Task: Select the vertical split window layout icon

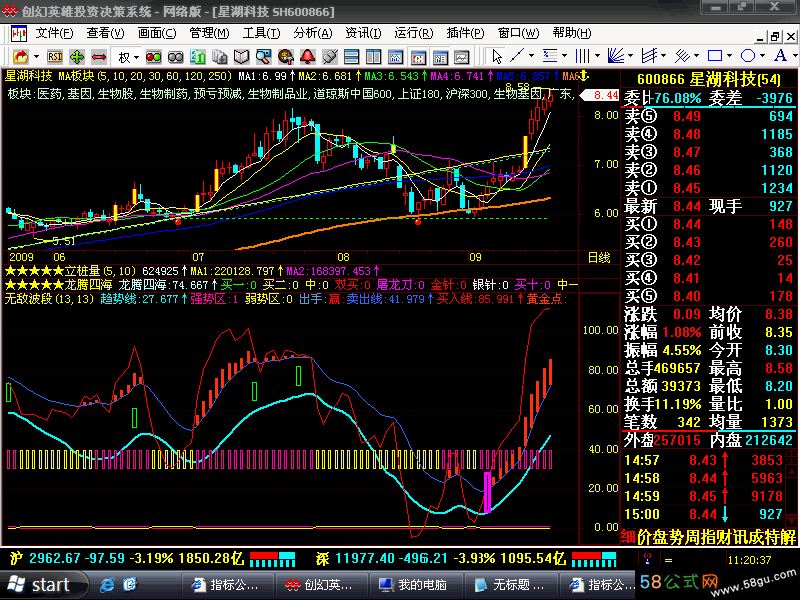Action: 373,56
